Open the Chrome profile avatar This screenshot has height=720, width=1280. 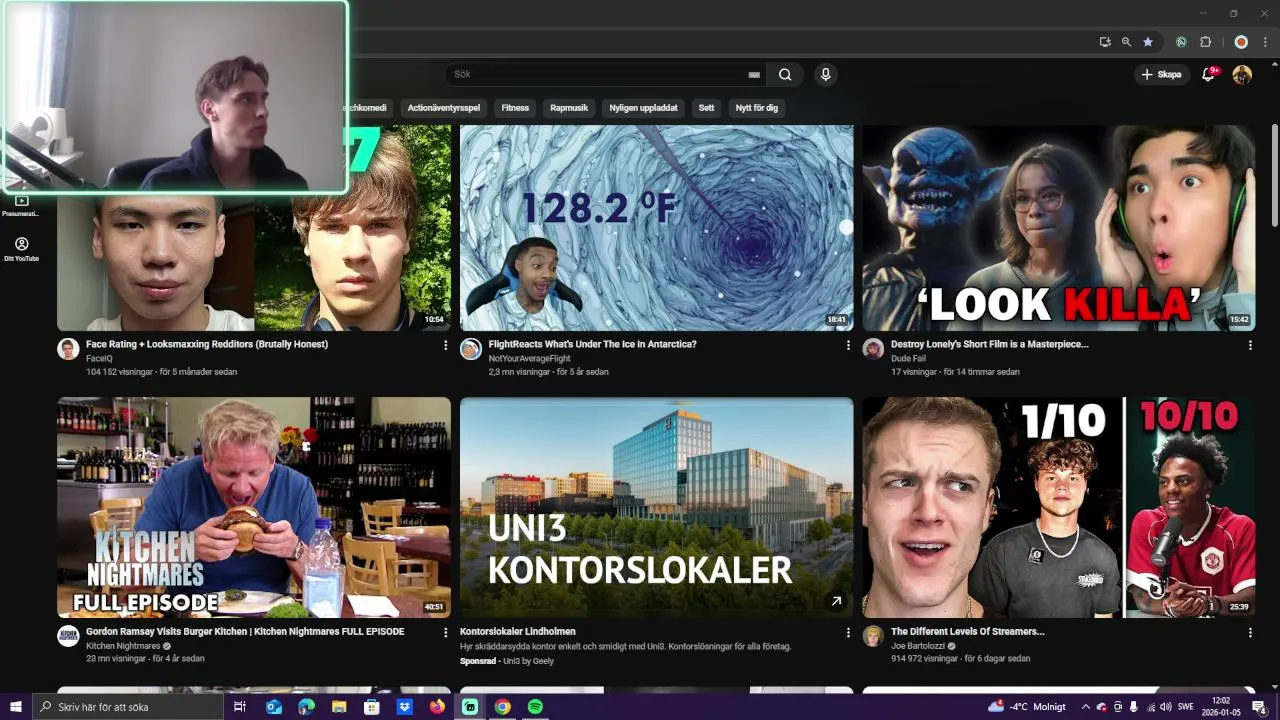pyautogui.click(x=1241, y=42)
